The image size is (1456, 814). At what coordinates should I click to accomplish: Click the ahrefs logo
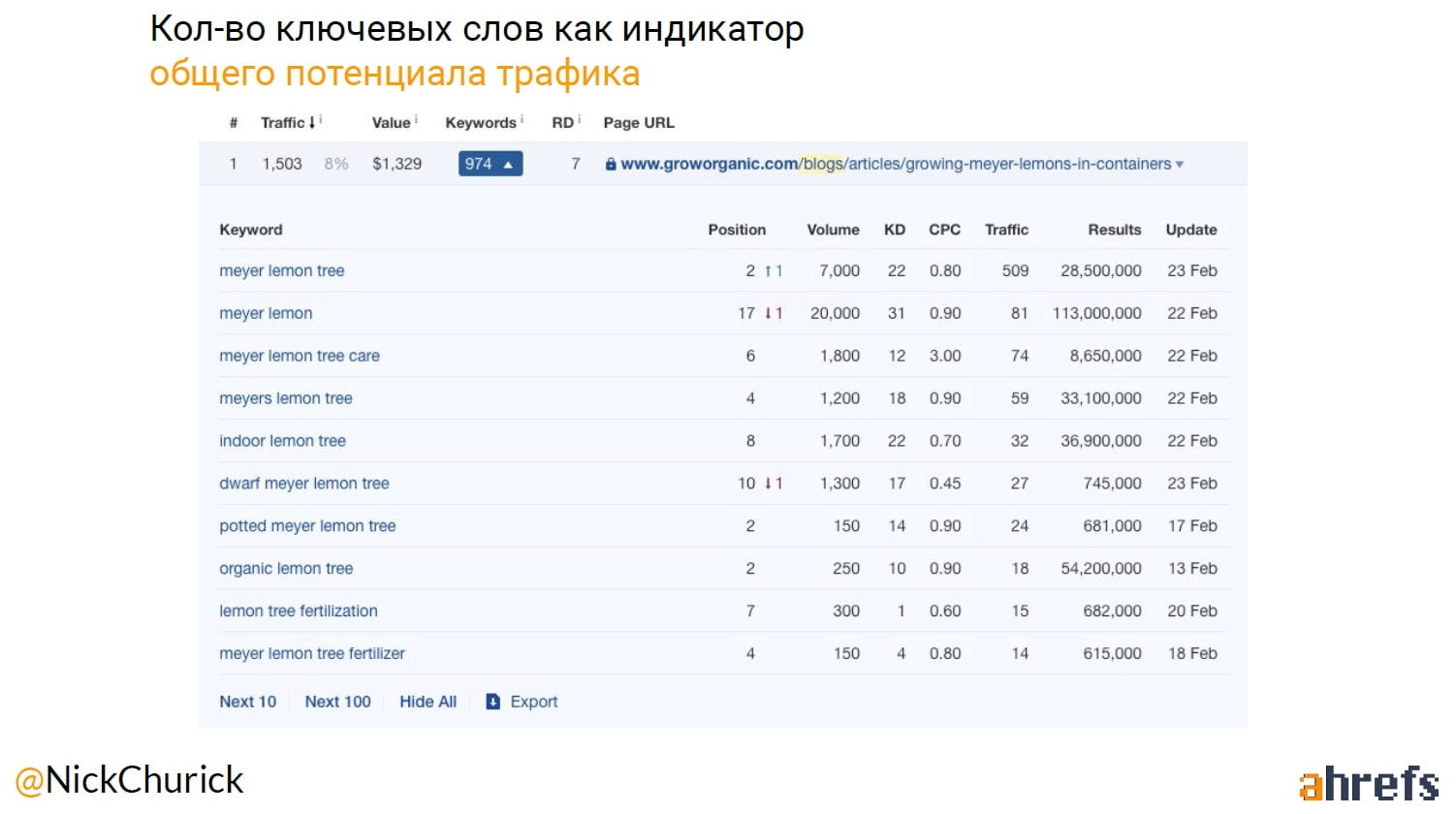[x=1368, y=784]
